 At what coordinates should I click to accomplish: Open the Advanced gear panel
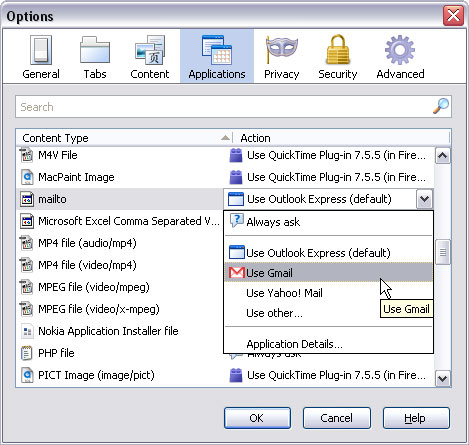coord(400,57)
